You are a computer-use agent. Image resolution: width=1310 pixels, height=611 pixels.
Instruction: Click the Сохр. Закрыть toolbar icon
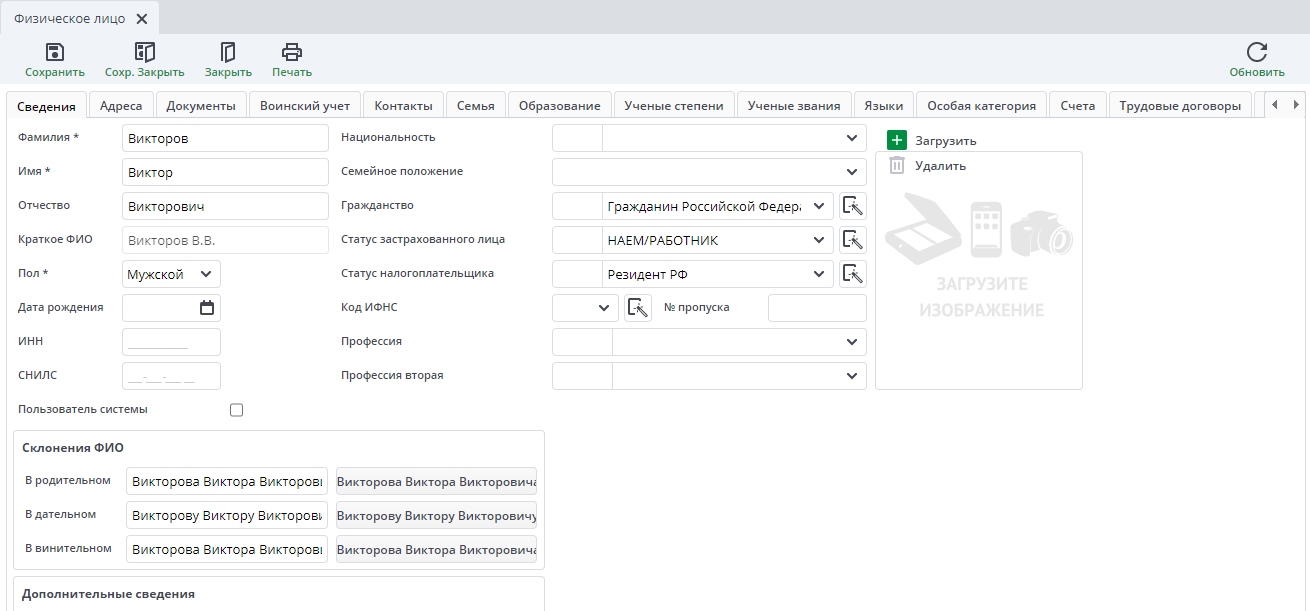pyautogui.click(x=145, y=53)
